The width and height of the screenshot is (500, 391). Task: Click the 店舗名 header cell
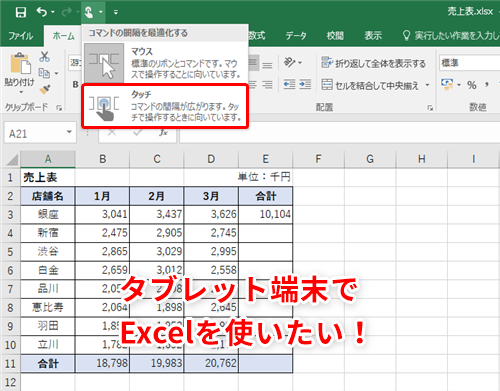pos(48,196)
